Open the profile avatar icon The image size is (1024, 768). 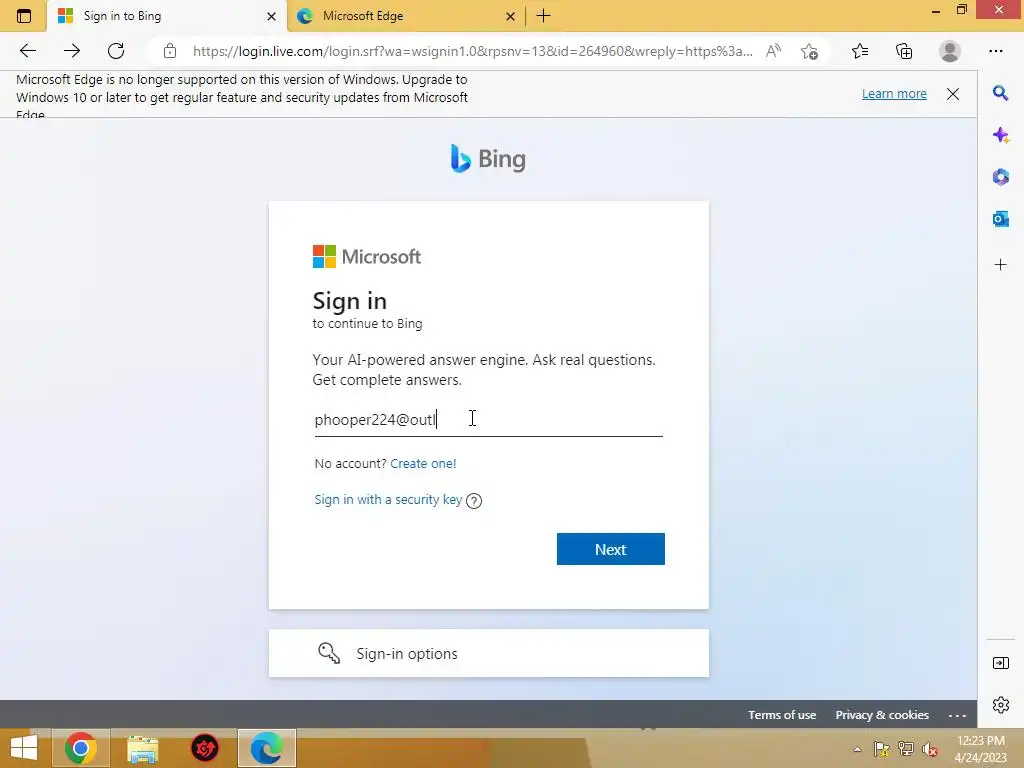click(x=950, y=51)
